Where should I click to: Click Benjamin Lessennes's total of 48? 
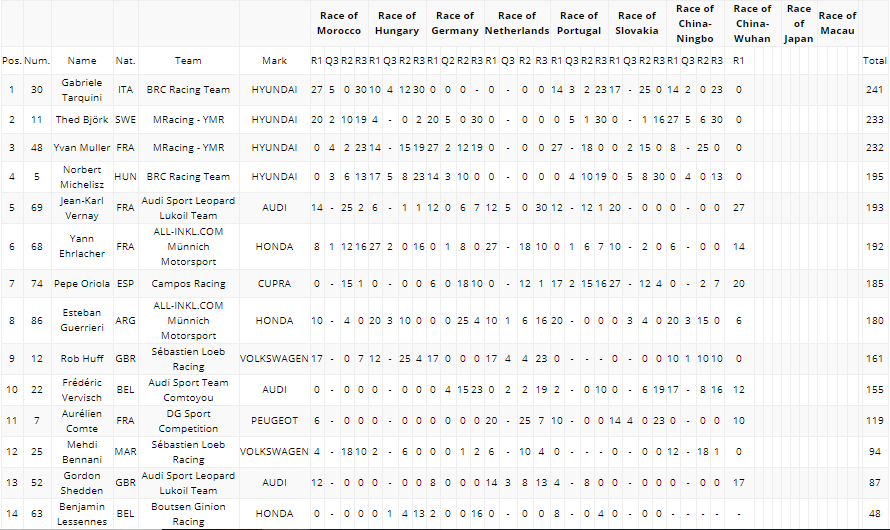tap(874, 514)
